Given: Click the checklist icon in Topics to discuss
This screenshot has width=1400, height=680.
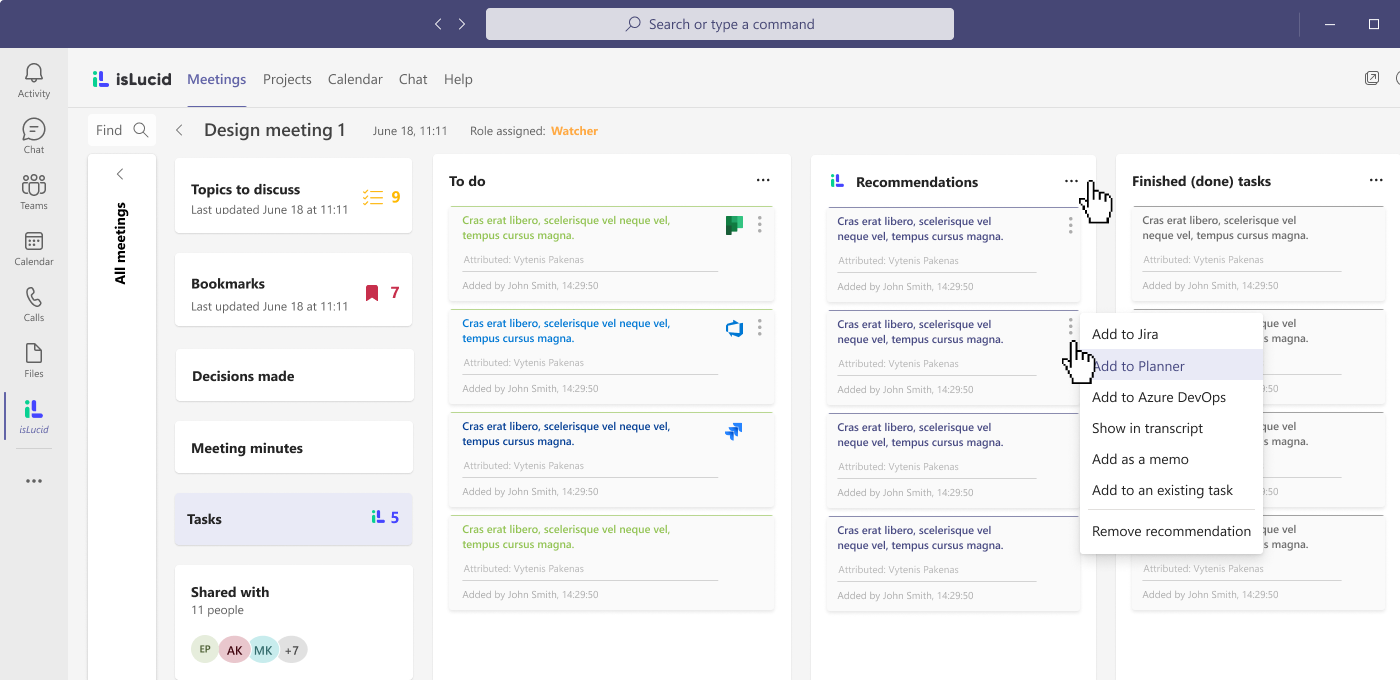Looking at the screenshot, I should (x=373, y=197).
